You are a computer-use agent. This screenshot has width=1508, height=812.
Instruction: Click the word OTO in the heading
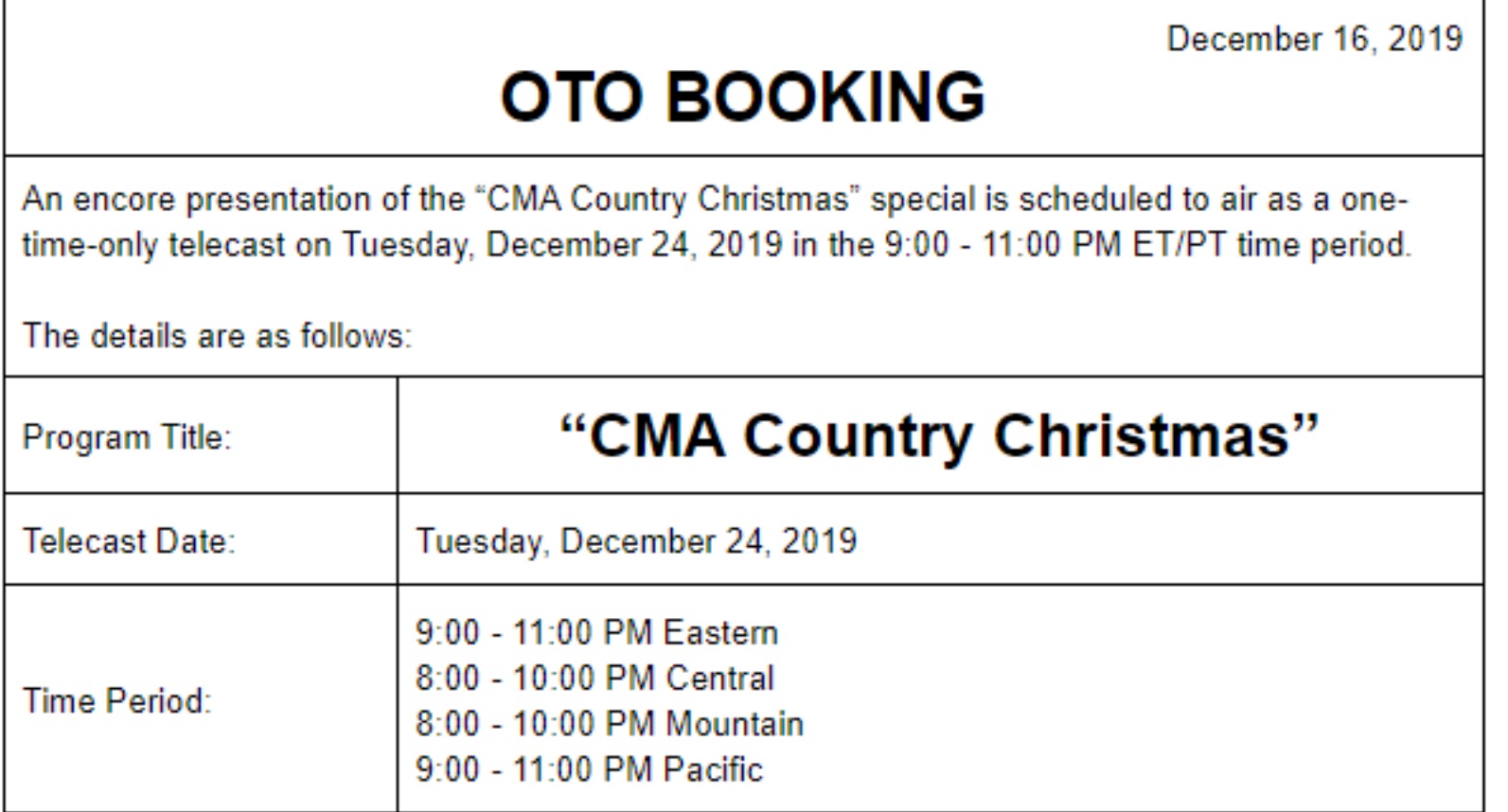click(572, 97)
